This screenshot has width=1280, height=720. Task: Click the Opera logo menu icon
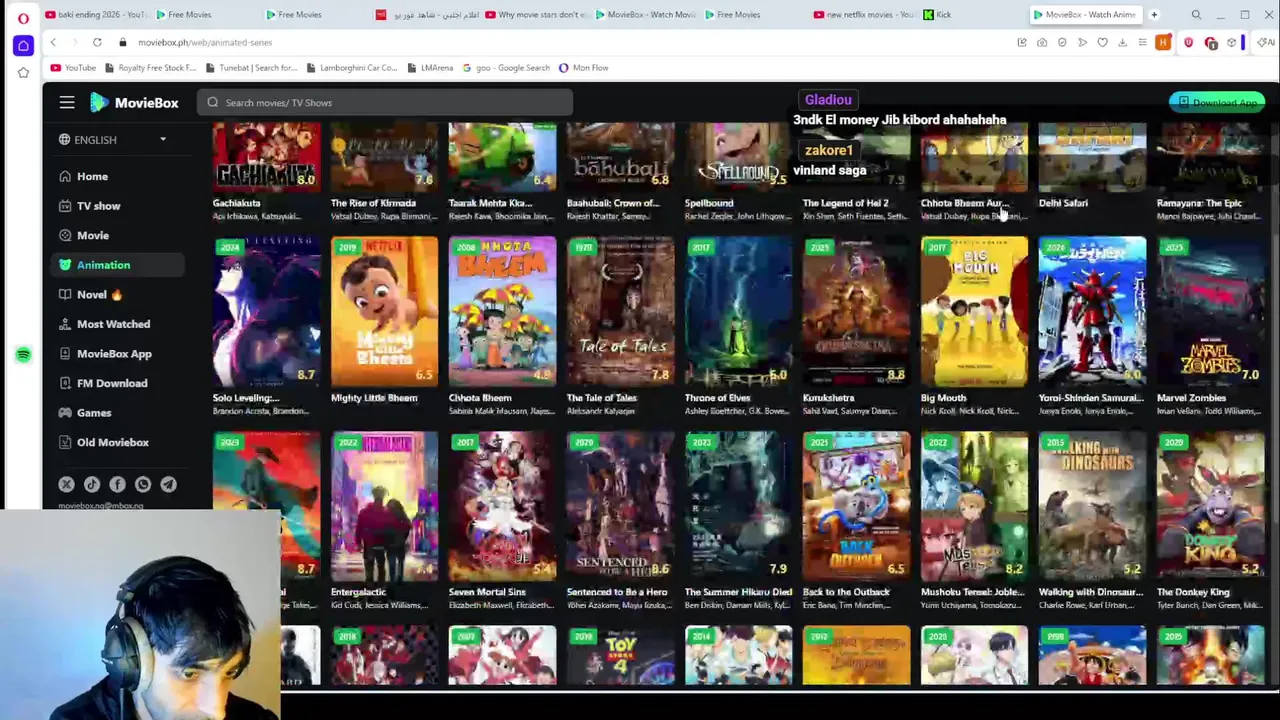click(x=23, y=16)
